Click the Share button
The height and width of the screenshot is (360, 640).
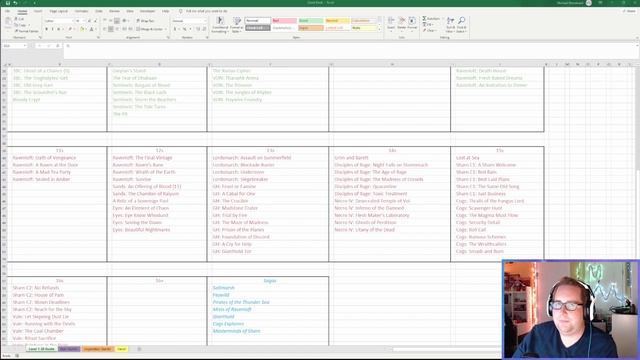coord(629,11)
